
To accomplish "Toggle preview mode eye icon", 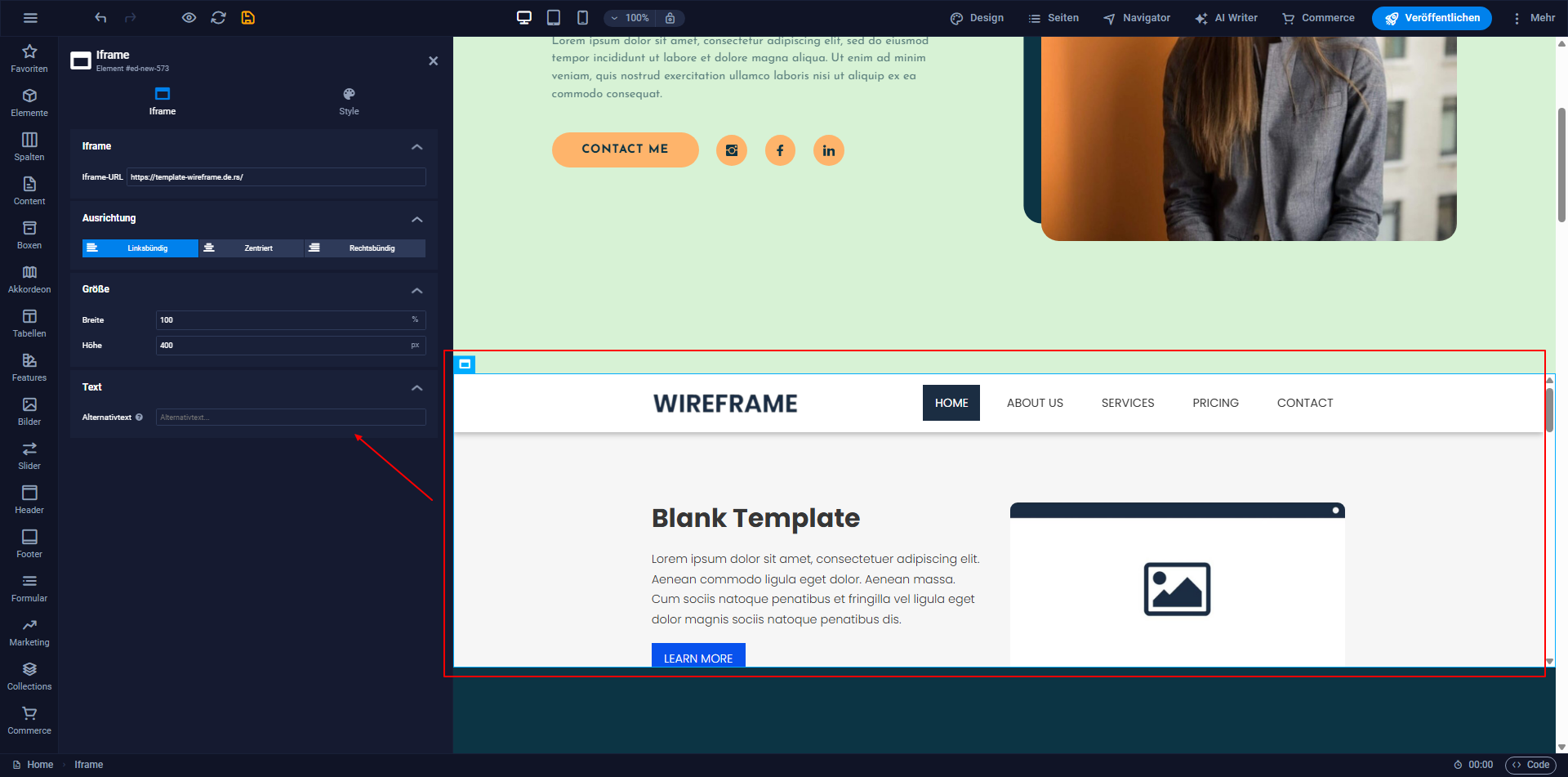I will click(x=189, y=18).
